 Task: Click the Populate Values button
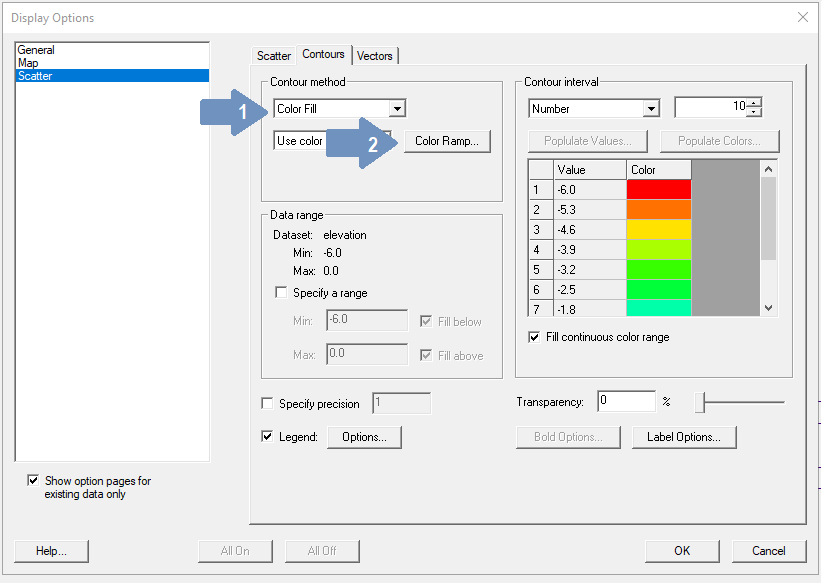(x=588, y=141)
